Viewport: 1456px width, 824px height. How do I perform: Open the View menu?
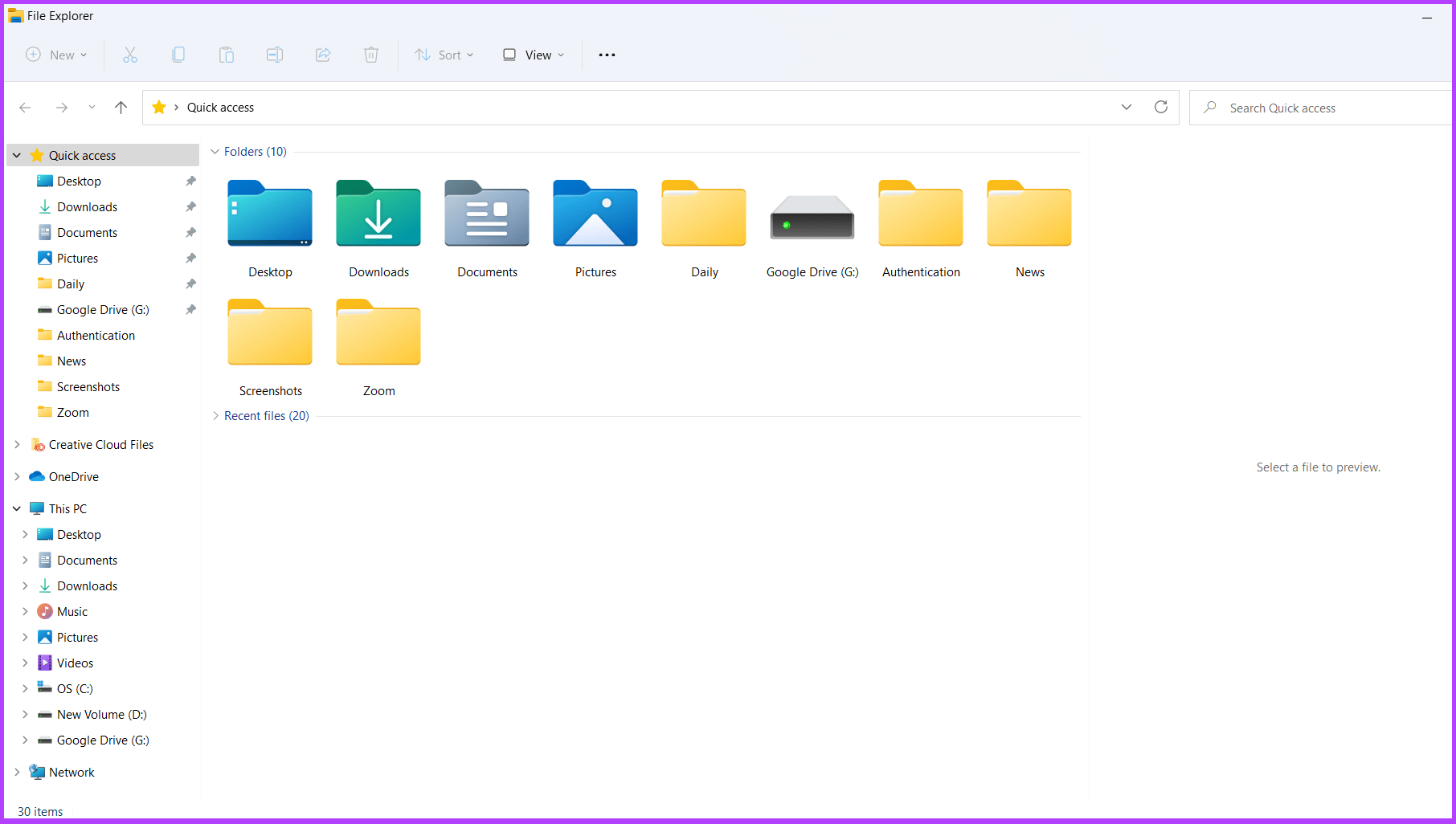coord(532,55)
